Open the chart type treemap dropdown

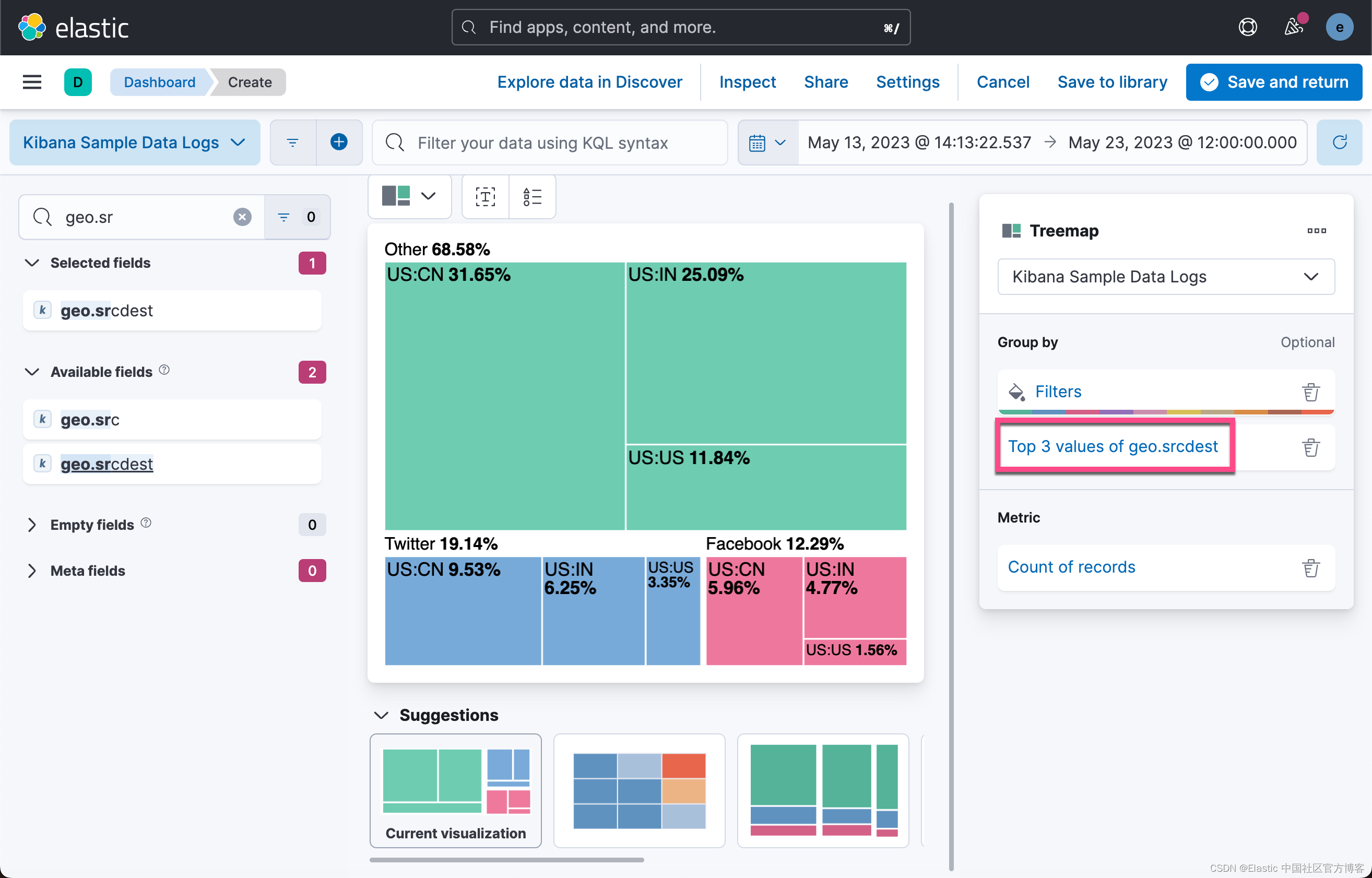tap(409, 197)
